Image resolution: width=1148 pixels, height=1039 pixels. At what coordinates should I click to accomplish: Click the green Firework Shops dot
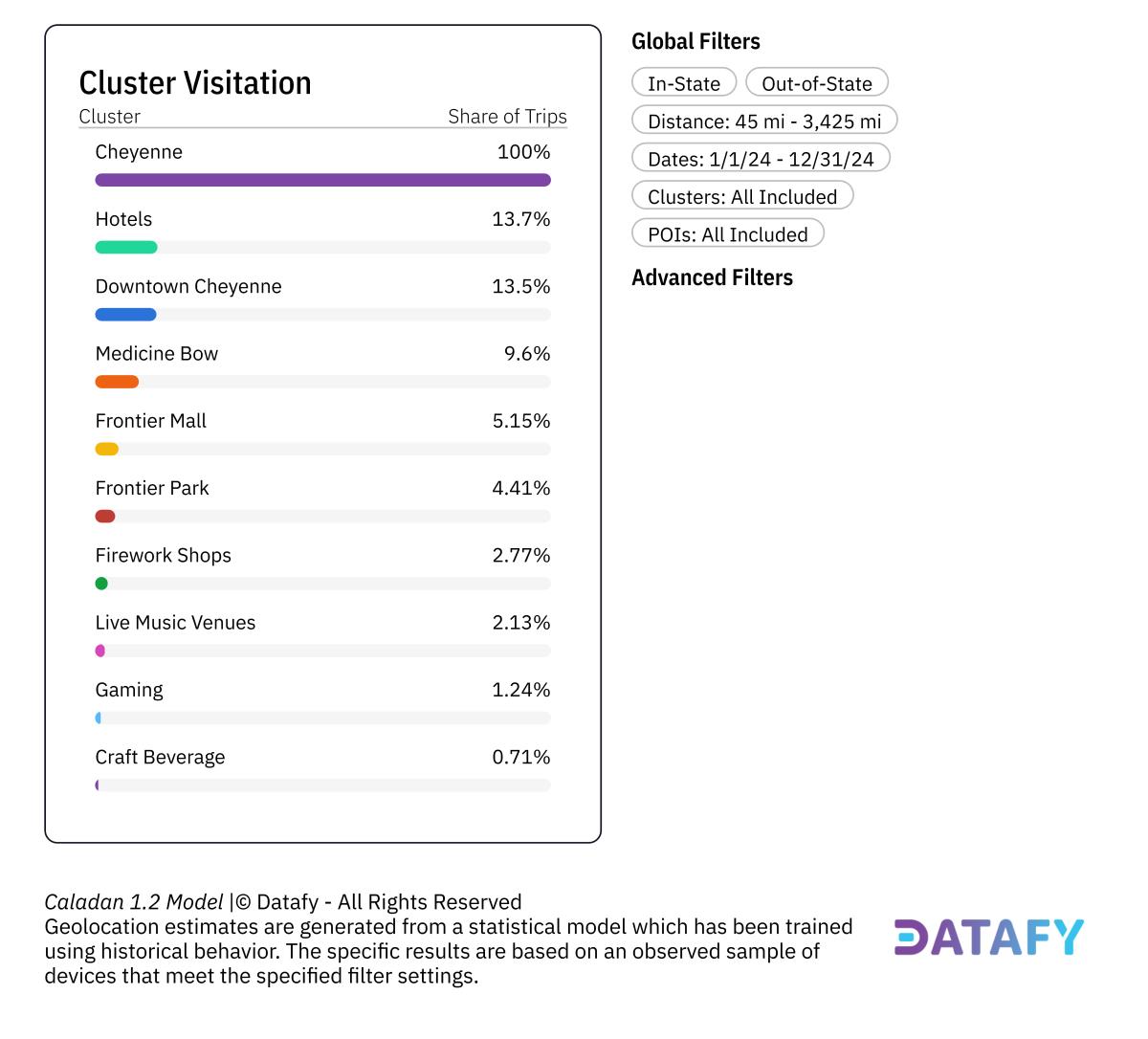(101, 584)
